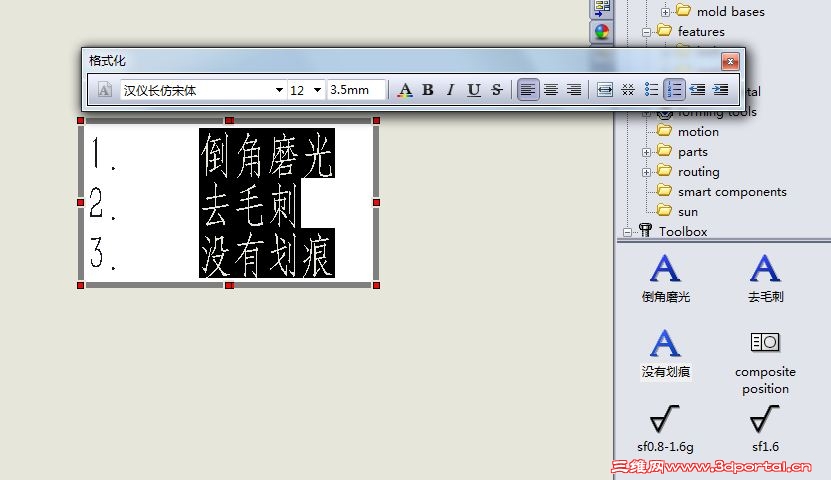Select the 去毛刺 annotation item
This screenshot has height=480, width=831.
765,279
